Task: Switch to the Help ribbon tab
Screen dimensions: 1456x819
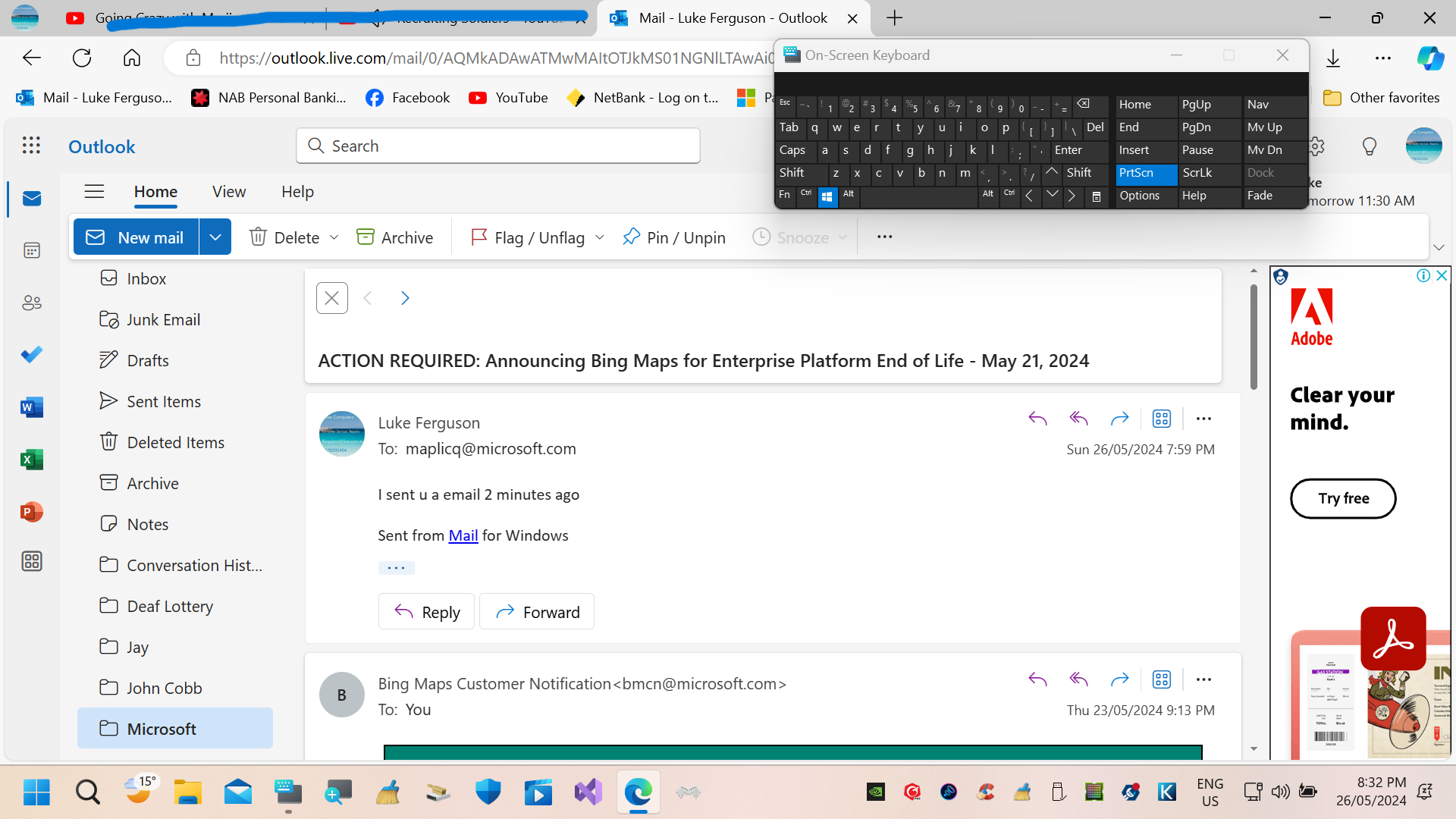Action: pos(297,192)
